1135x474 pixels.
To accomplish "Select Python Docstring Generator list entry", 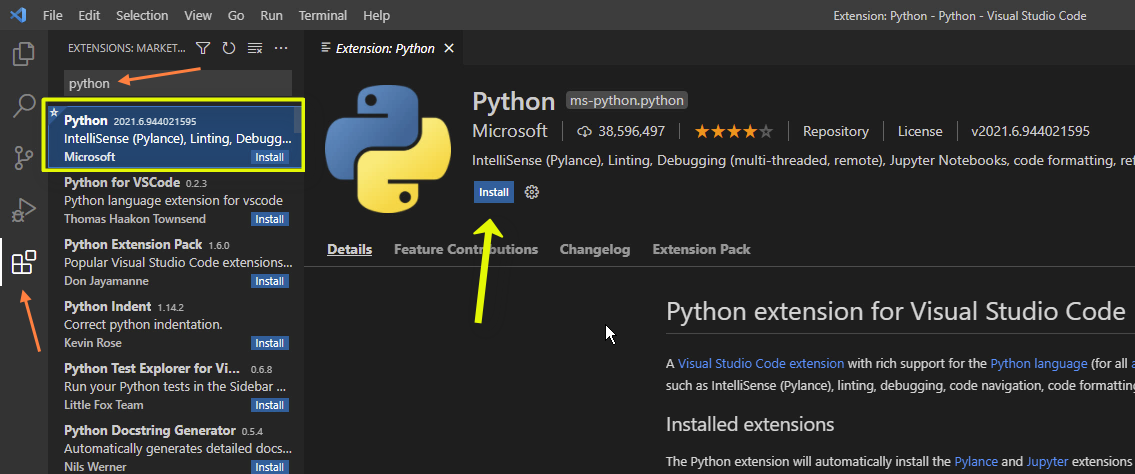I will point(177,448).
